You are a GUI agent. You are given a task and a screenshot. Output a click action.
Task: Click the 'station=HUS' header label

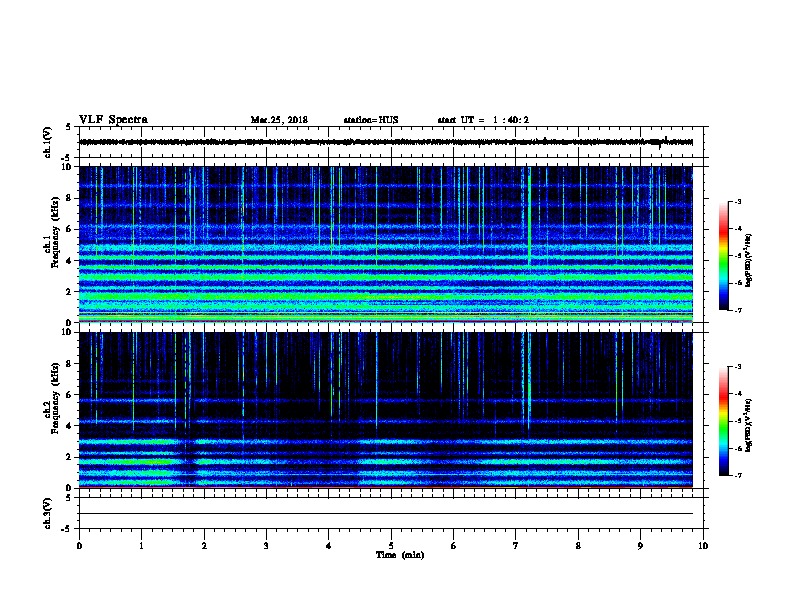click(371, 120)
